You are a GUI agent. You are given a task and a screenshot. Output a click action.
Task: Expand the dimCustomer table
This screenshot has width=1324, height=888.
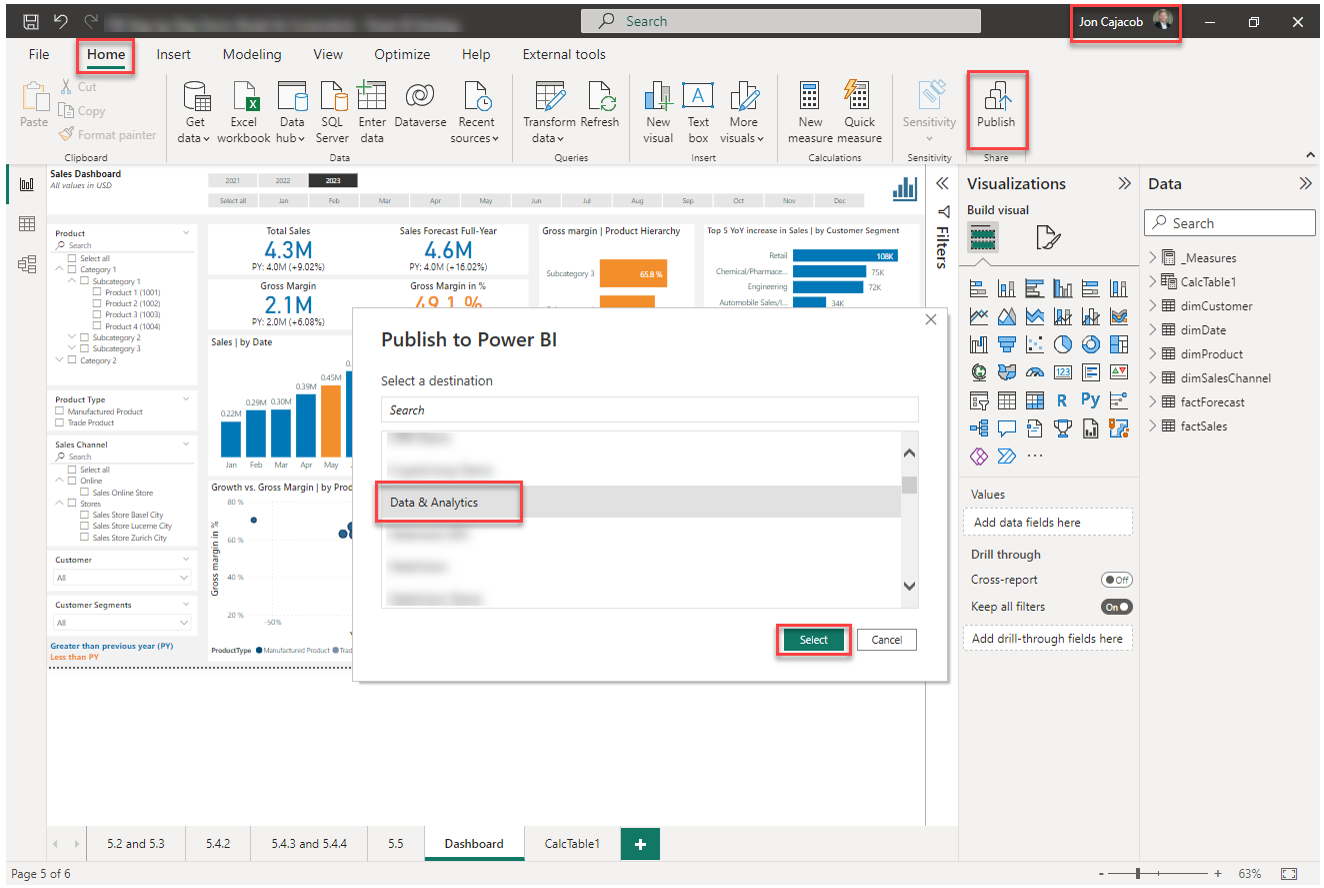[1153, 306]
